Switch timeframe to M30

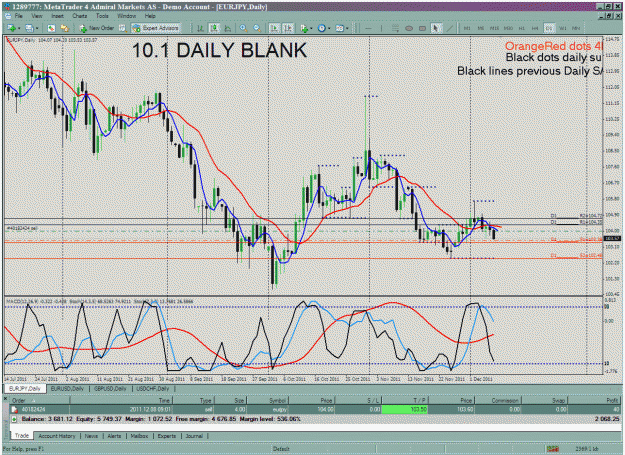508,28
